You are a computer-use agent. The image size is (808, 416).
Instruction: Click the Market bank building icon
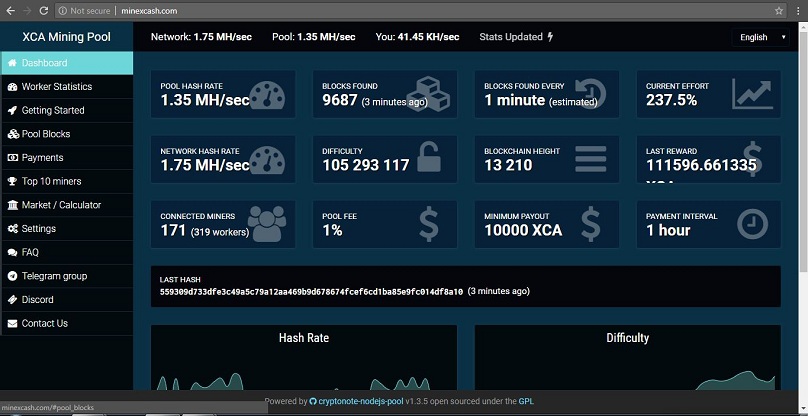[x=12, y=205]
